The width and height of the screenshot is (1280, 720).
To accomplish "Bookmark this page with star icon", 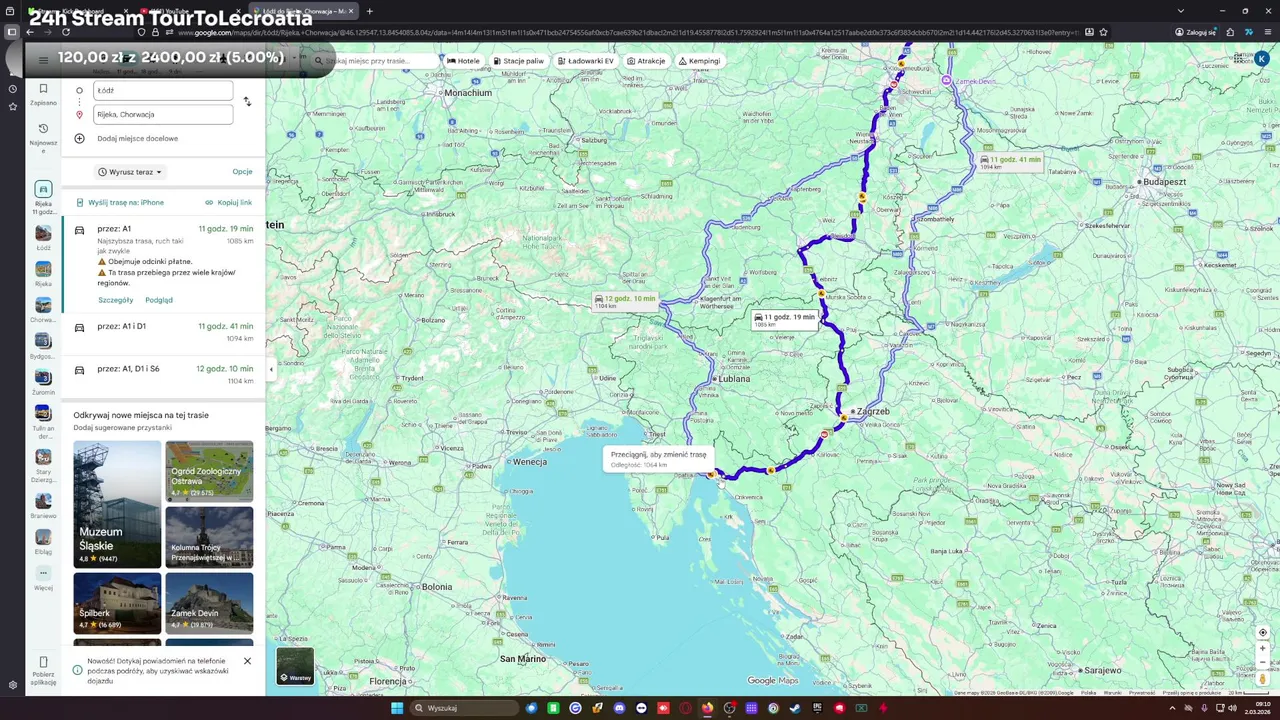I will pyautogui.click(x=1103, y=32).
